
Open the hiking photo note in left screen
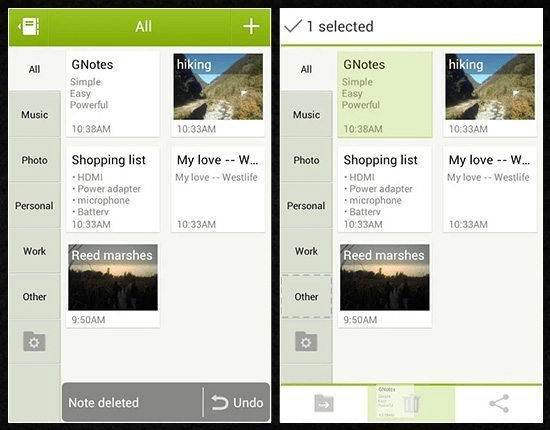(218, 94)
